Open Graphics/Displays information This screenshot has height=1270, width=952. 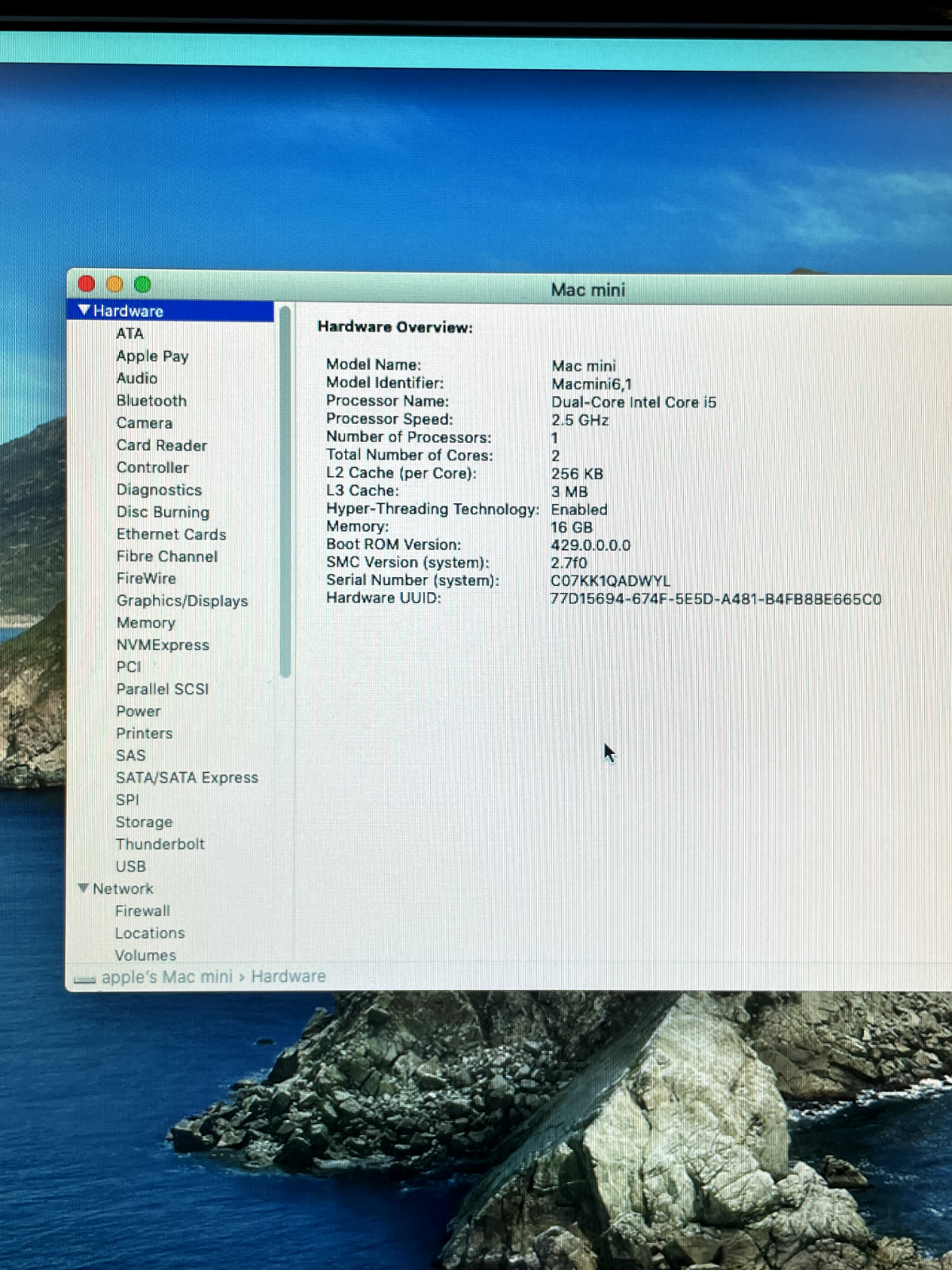click(182, 600)
